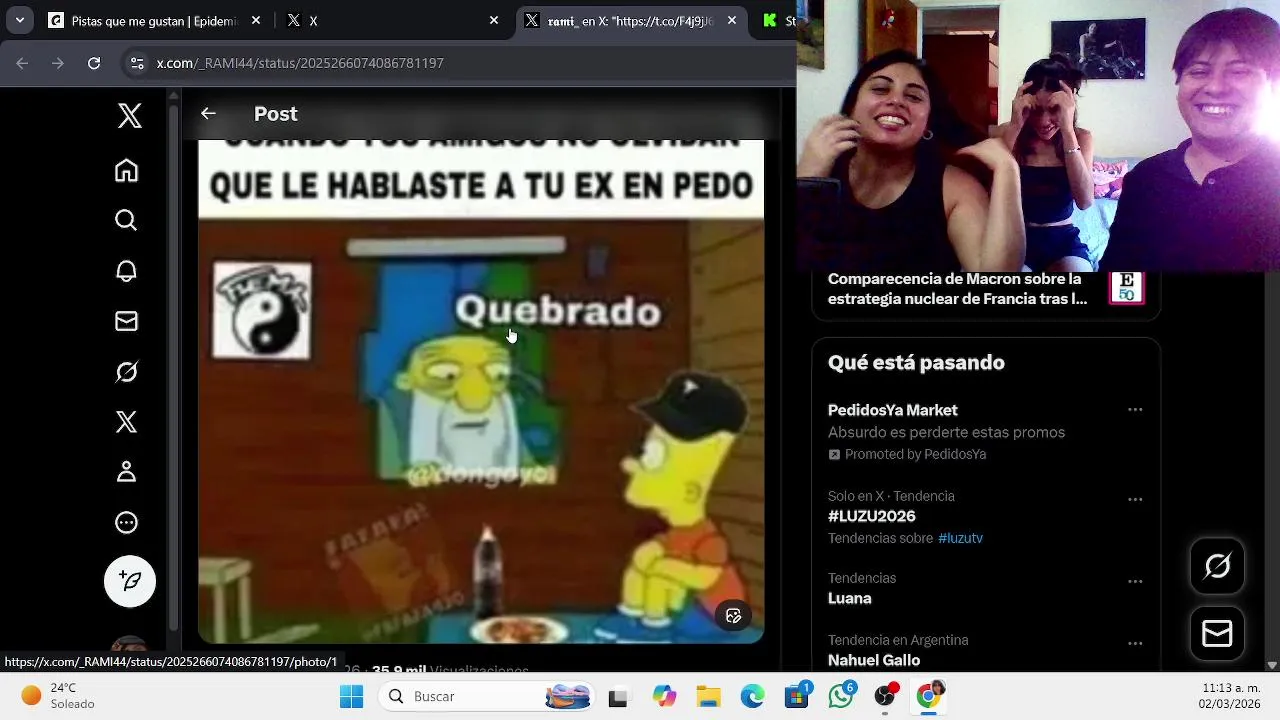Open the #LUZU2026 trend
Viewport: 1280px width, 720px height.
872,516
